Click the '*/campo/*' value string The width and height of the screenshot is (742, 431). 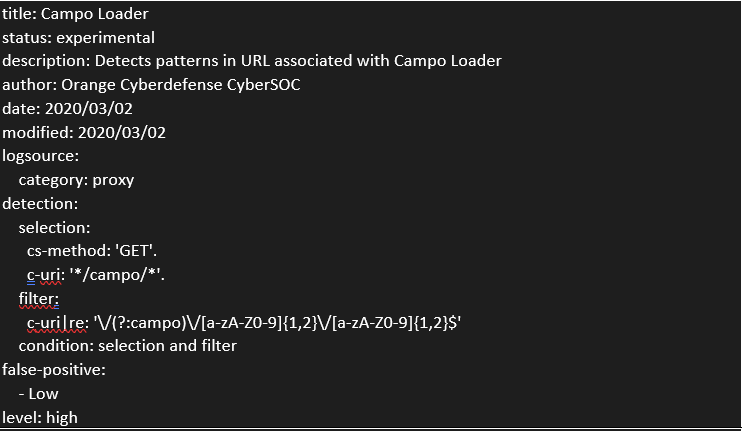(115, 275)
